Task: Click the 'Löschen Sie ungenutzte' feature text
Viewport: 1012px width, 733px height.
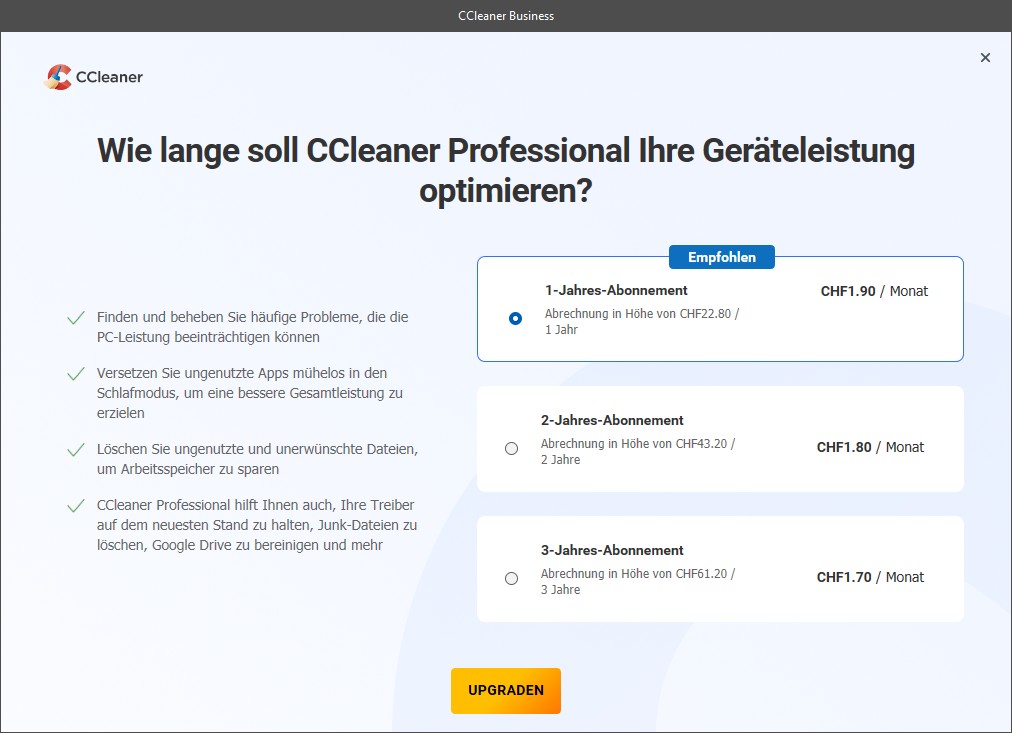Action: point(258,459)
